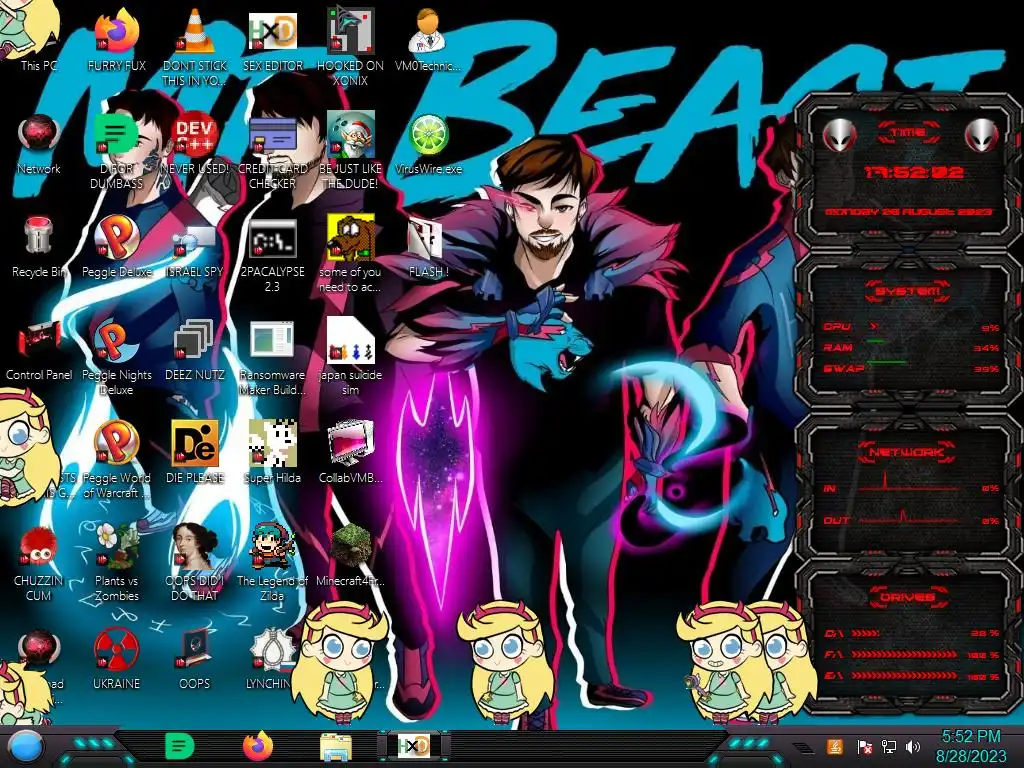1024x768 pixels.
Task: Open the green app on taskbar
Action: point(180,746)
